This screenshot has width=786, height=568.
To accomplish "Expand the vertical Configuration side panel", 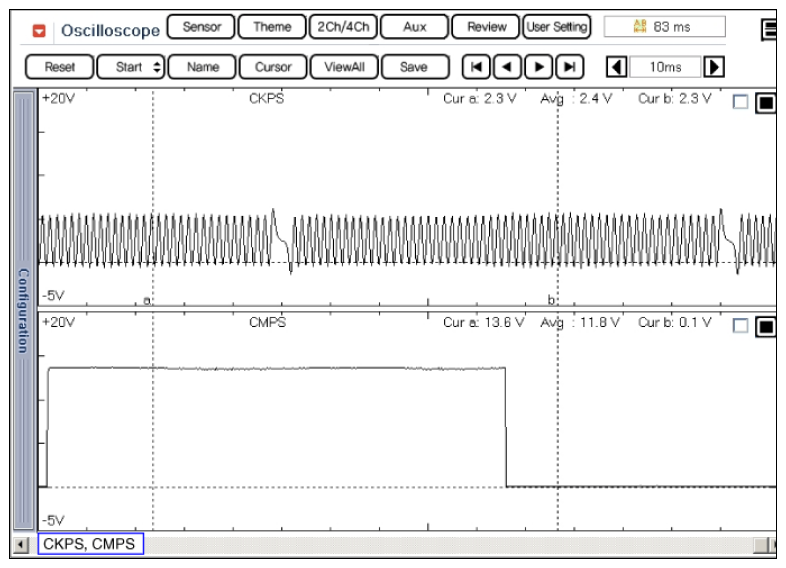I will pyautogui.click(x=23, y=310).
